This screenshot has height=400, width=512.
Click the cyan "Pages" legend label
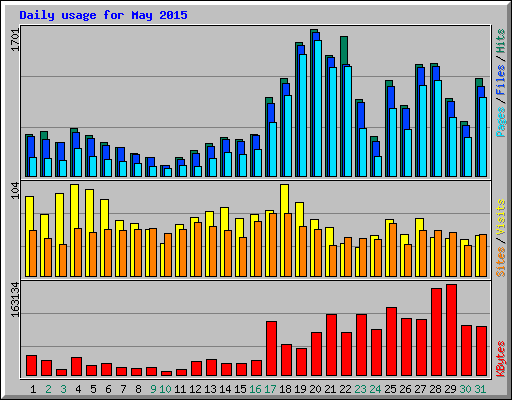tap(501, 122)
